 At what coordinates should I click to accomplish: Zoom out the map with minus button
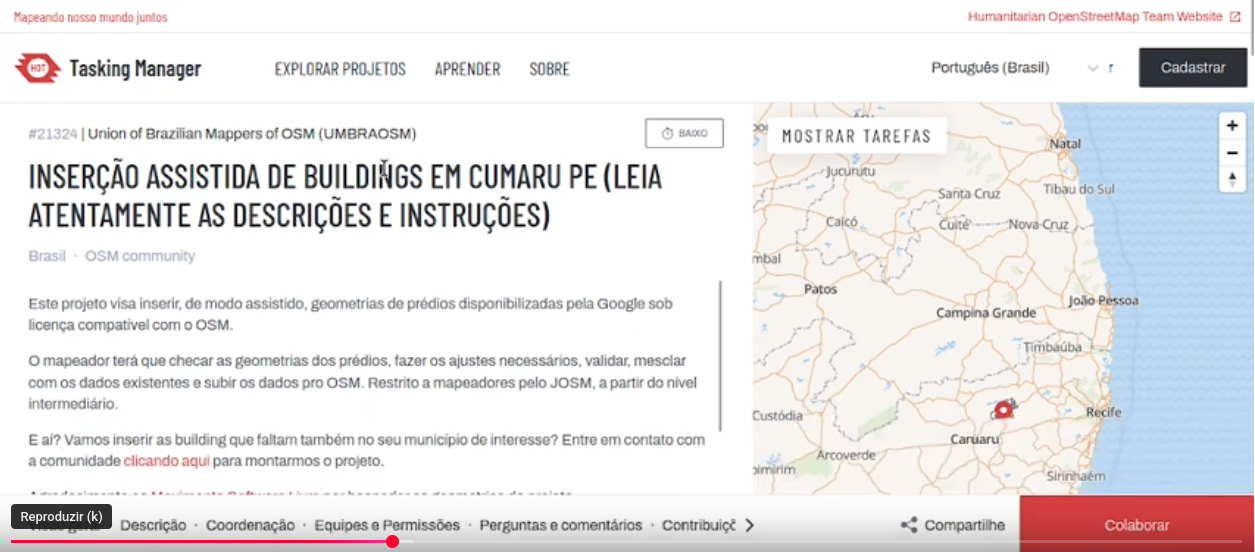[x=1232, y=153]
